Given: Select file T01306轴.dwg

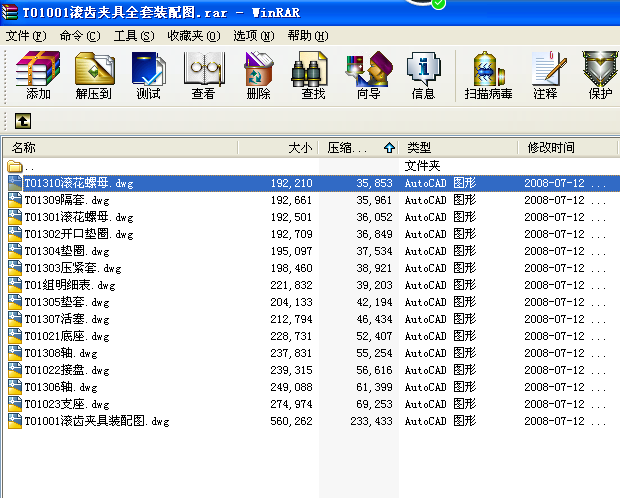Looking at the screenshot, I should 61,387.
